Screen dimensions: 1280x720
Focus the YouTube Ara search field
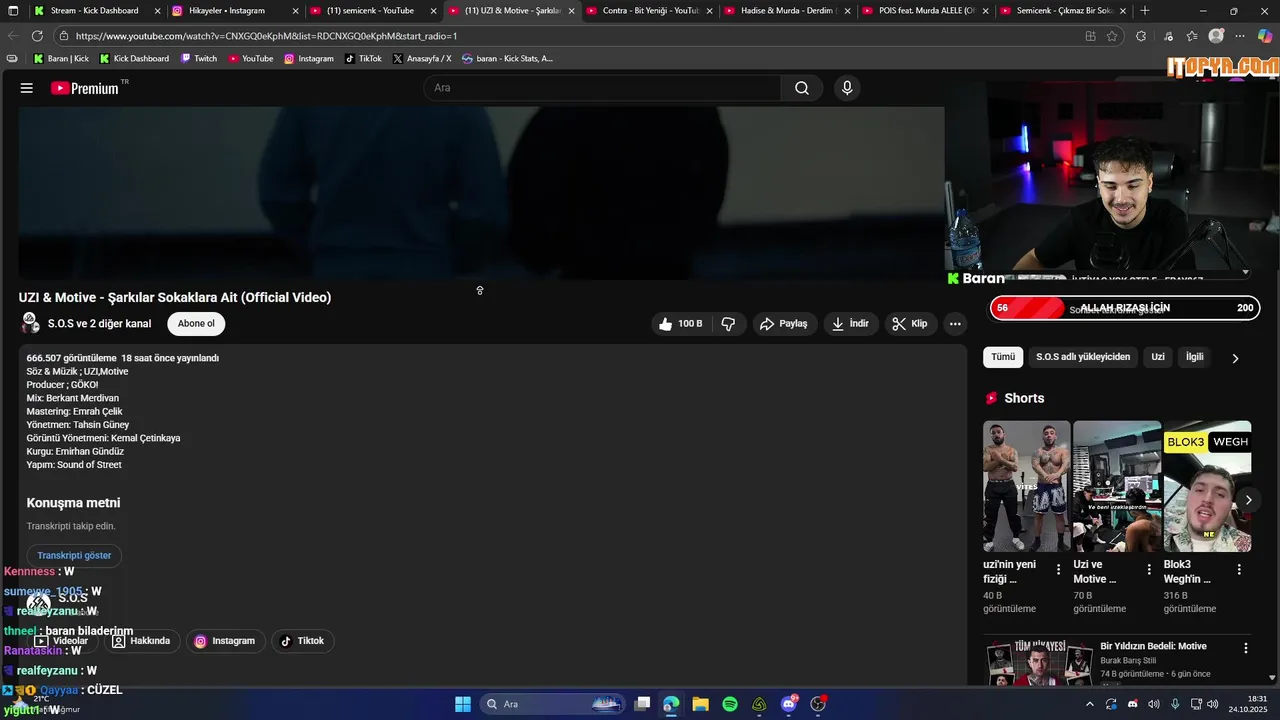click(x=603, y=88)
